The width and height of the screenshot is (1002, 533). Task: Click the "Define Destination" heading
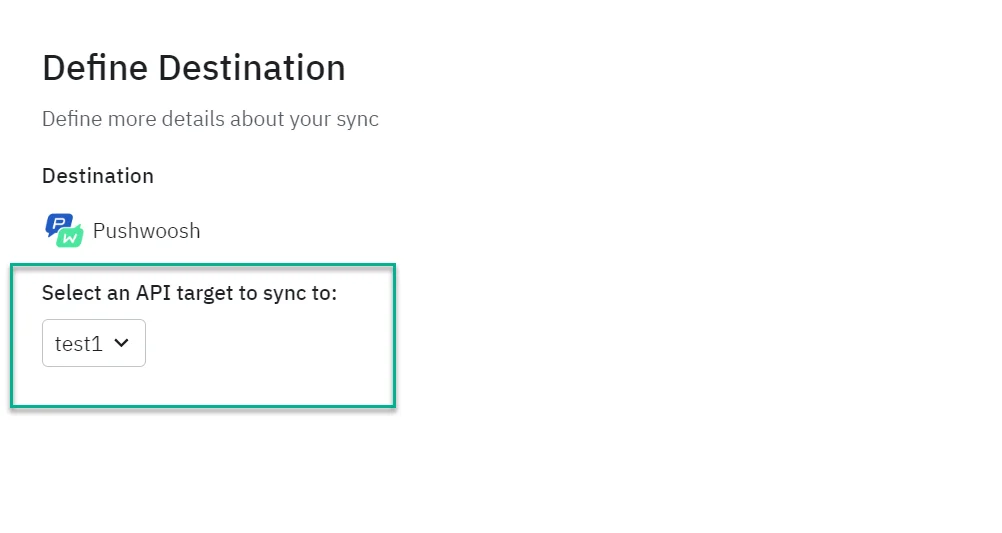pyautogui.click(x=194, y=68)
